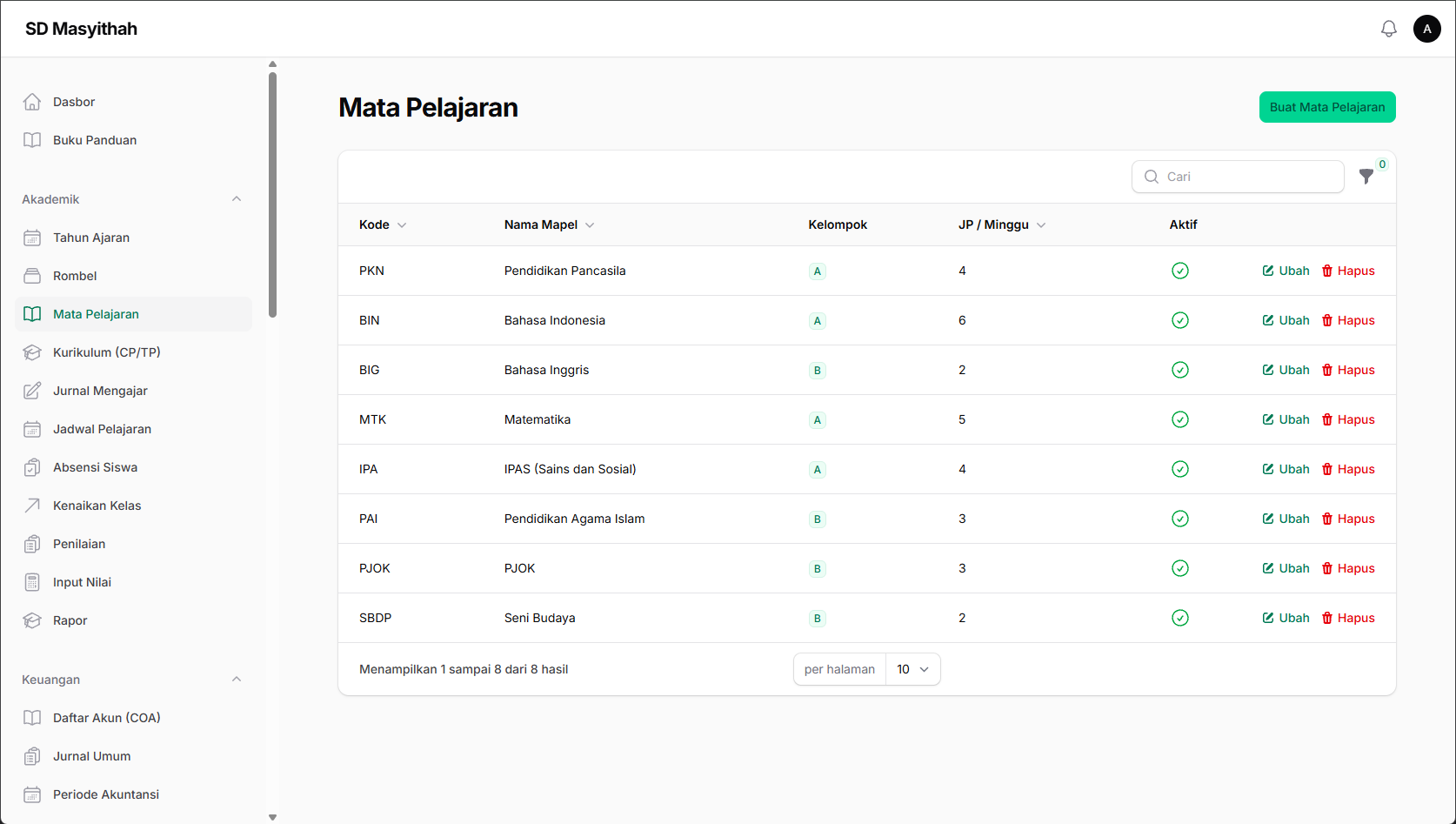Click the Jurnal Mengajar pencil icon

coord(32,391)
